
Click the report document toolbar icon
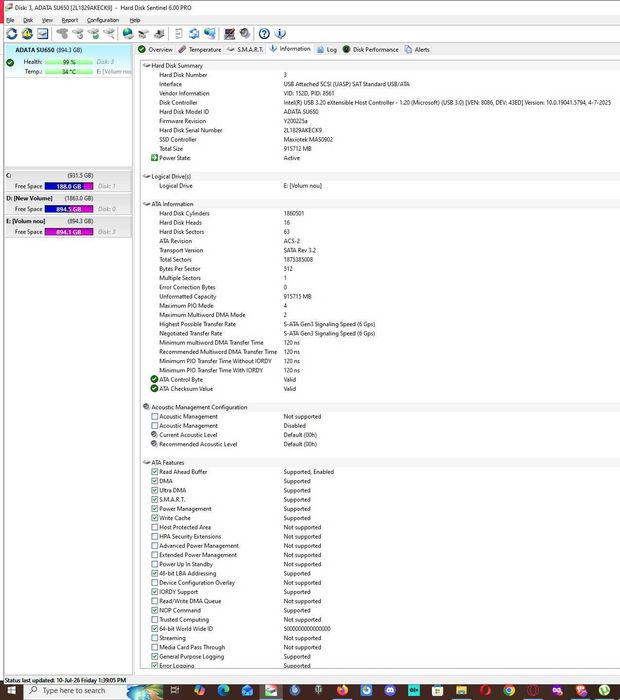[179, 33]
